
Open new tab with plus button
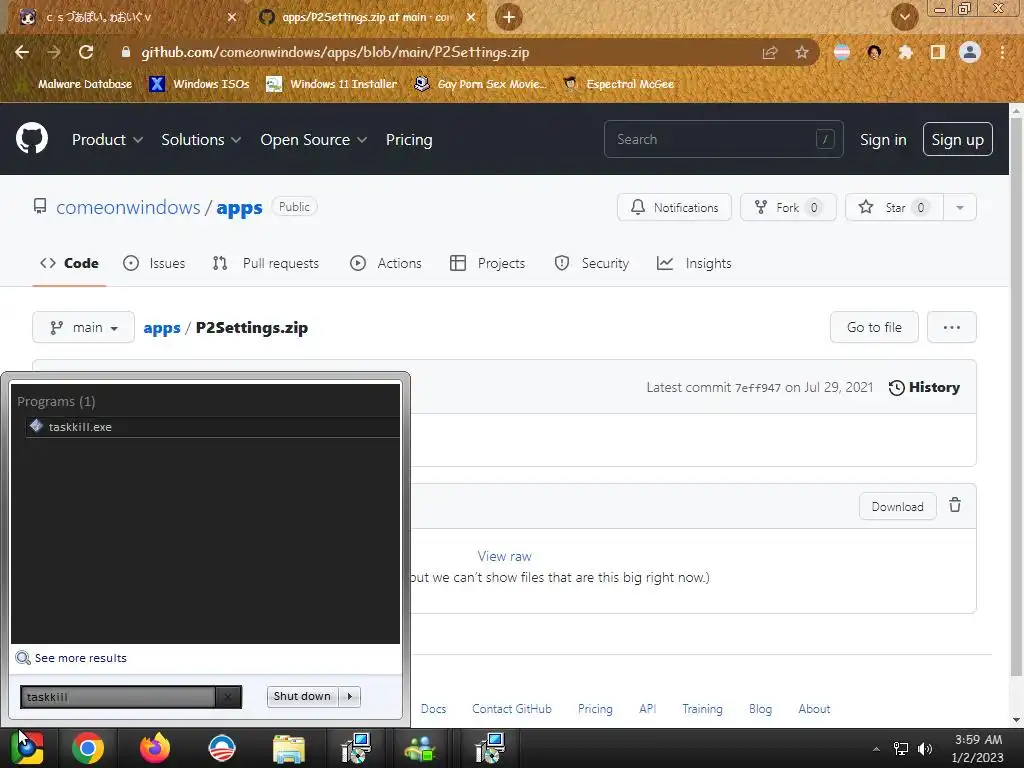509,17
